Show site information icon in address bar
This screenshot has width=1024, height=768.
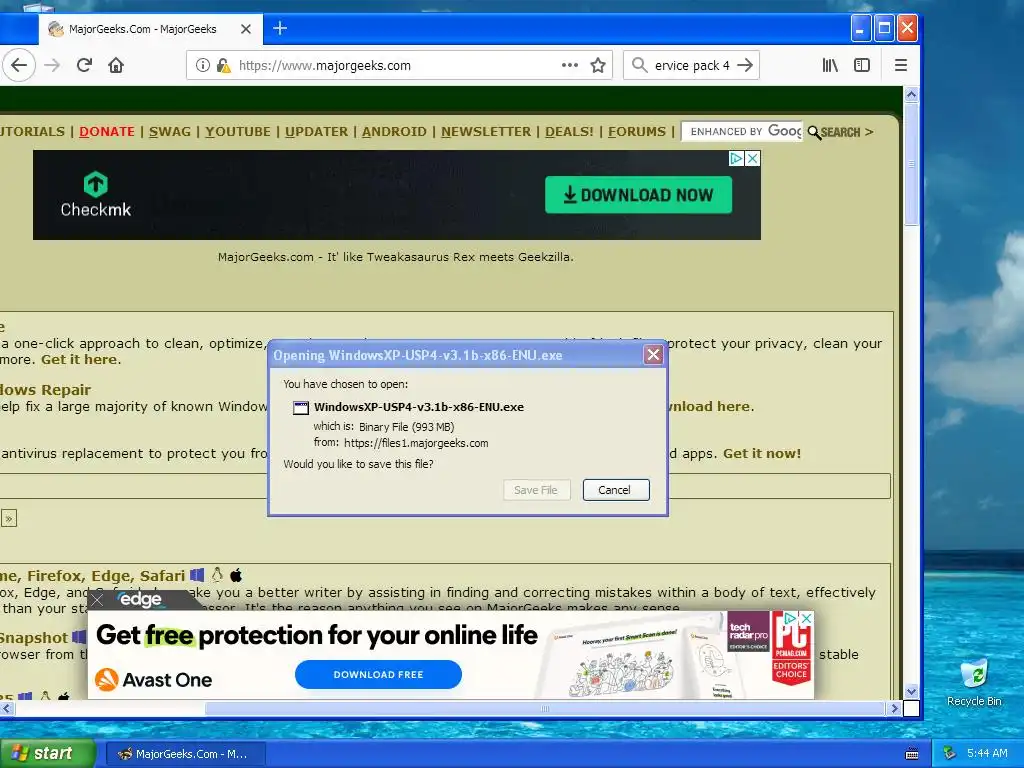(202, 65)
